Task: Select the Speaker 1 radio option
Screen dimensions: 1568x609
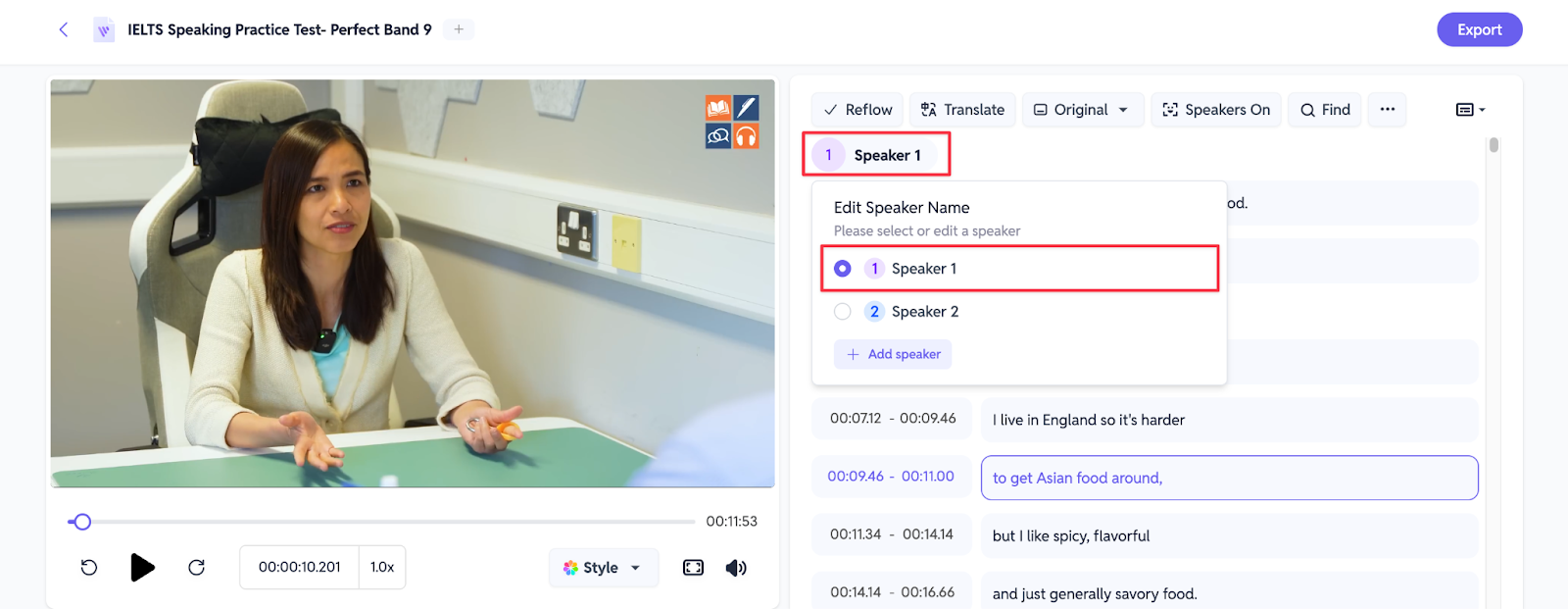Action: (x=842, y=269)
